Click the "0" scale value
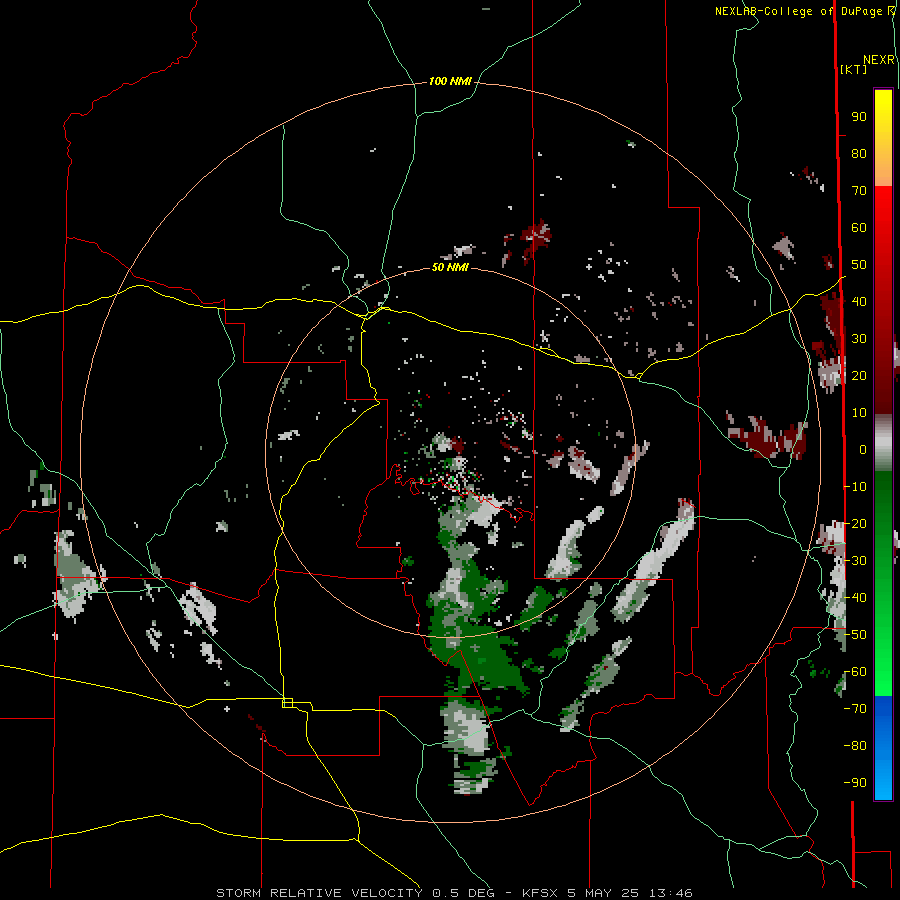The width and height of the screenshot is (900, 900). click(x=863, y=449)
